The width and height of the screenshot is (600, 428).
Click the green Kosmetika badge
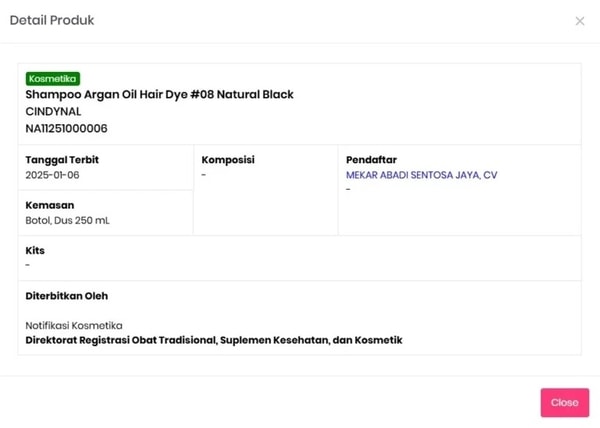pos(53,78)
